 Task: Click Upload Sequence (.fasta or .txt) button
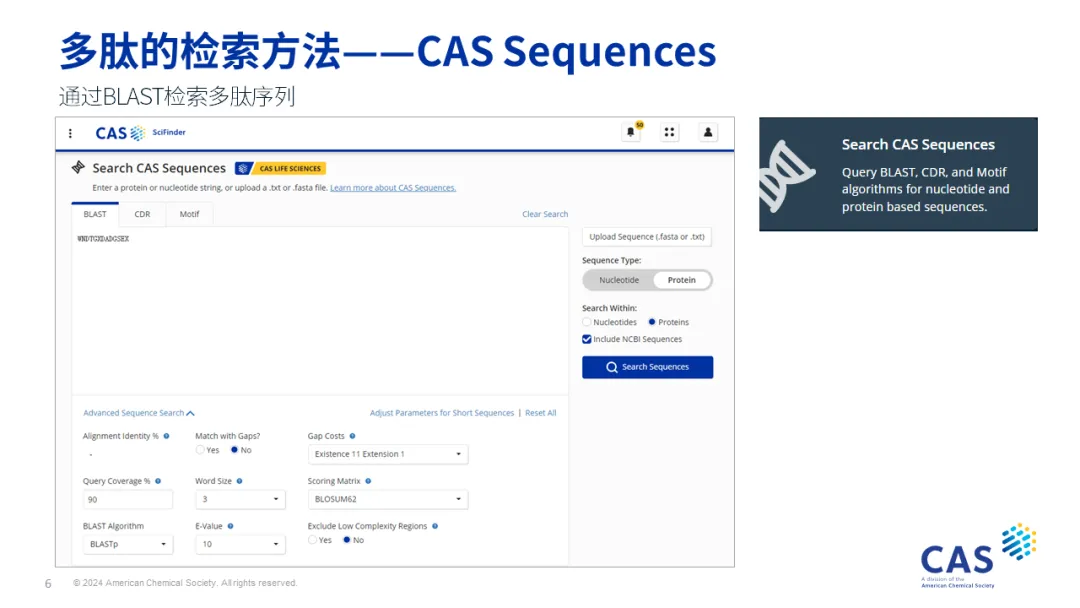[647, 237]
